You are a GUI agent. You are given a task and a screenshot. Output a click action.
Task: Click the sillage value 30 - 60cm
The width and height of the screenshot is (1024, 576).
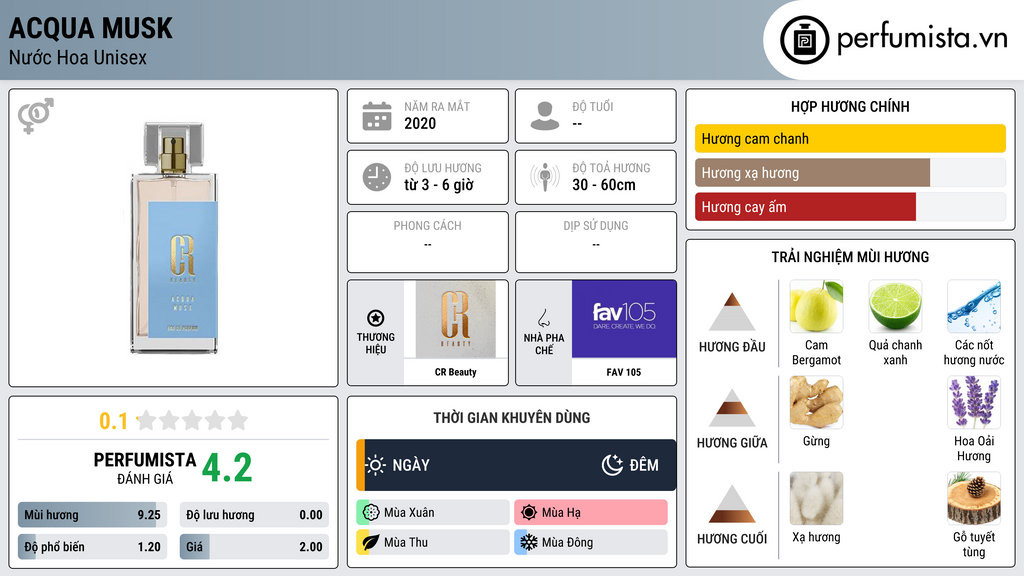pyautogui.click(x=604, y=185)
